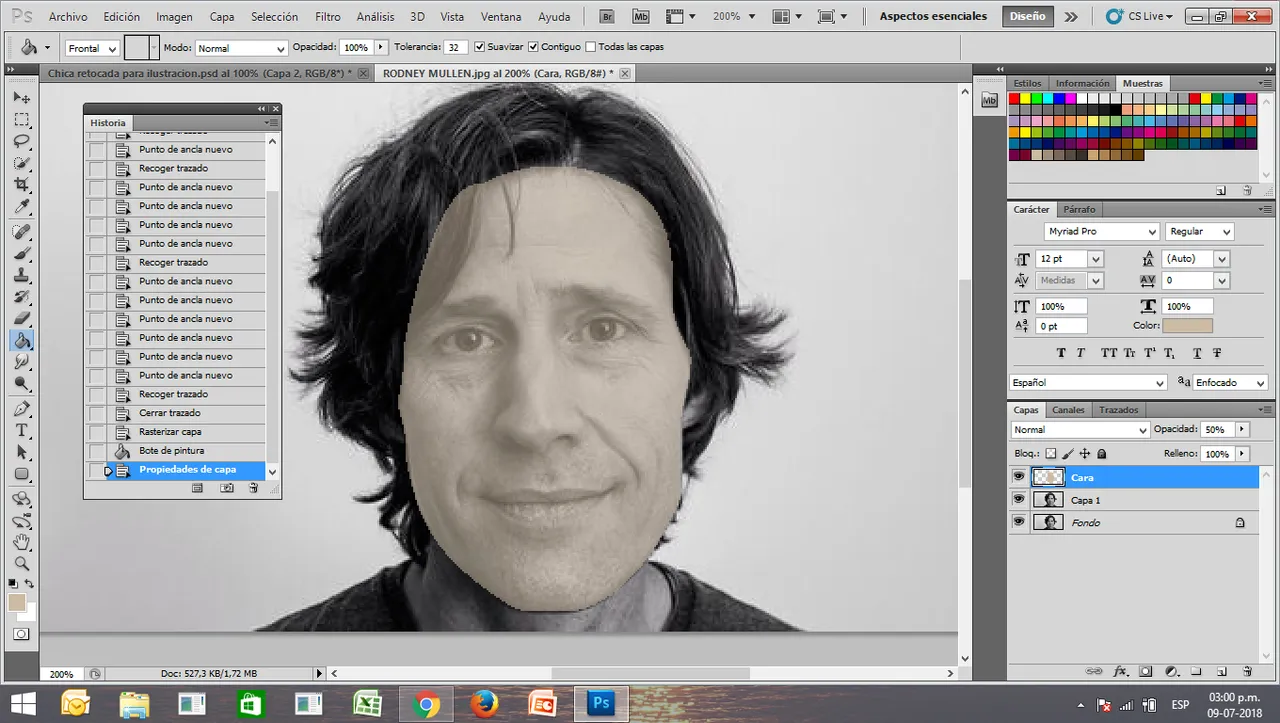This screenshot has height=723, width=1280.
Task: Switch to the Estilos tab
Action: click(1027, 84)
